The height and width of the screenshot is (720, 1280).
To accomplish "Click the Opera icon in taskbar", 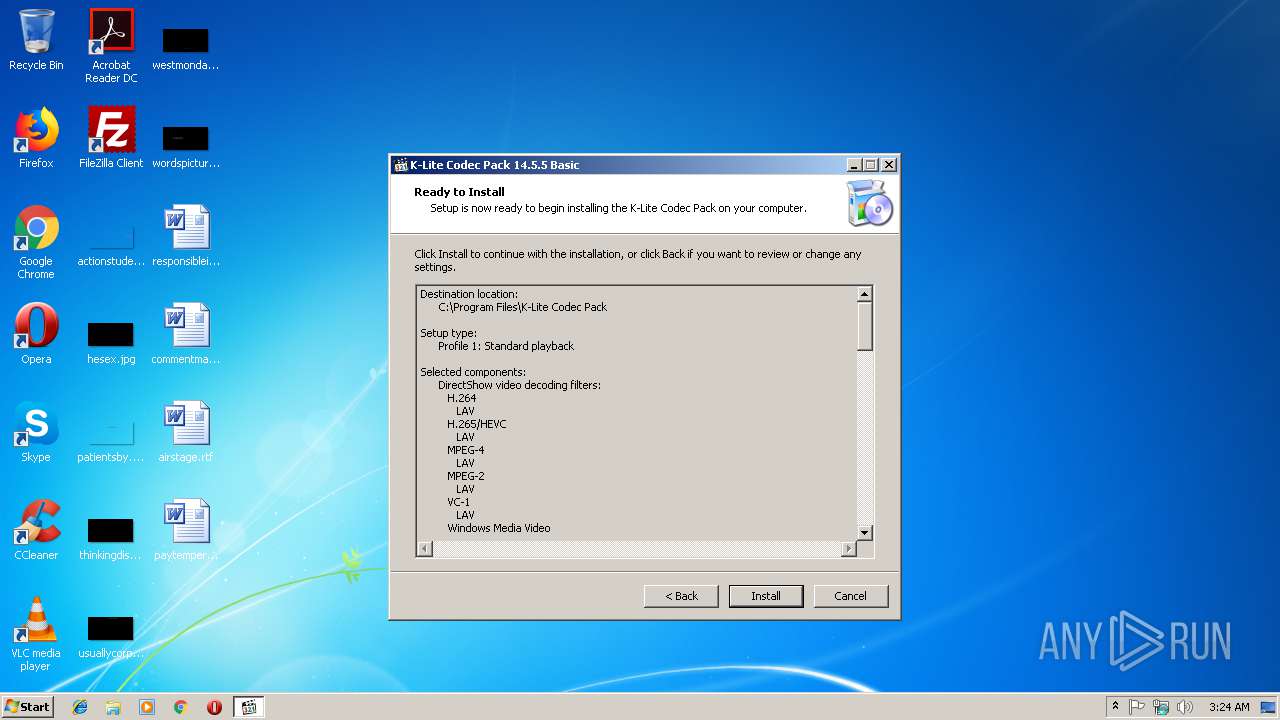I will [214, 707].
